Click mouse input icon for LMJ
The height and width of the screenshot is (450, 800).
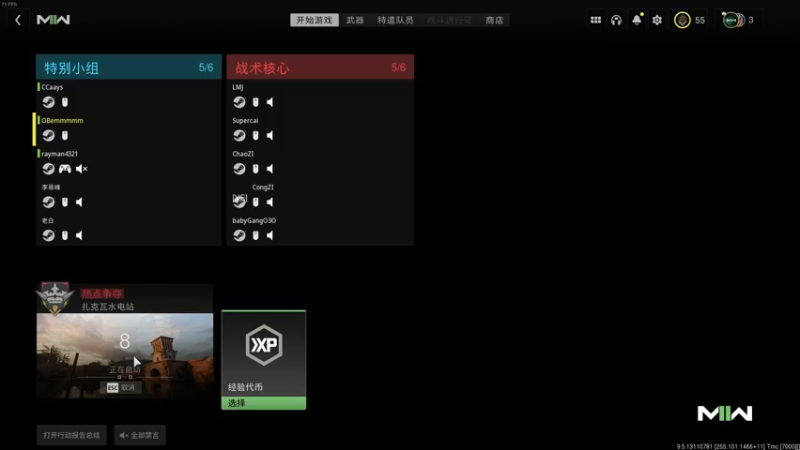pyautogui.click(x=256, y=102)
